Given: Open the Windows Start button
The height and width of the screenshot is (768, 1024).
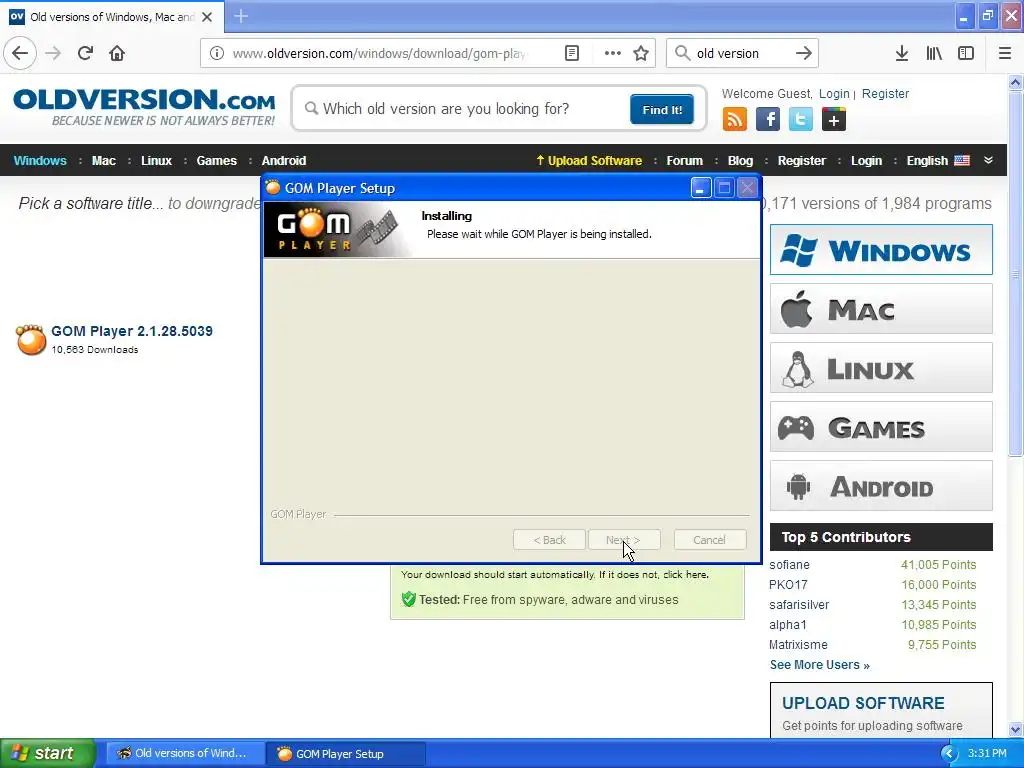Looking at the screenshot, I should click(47, 753).
